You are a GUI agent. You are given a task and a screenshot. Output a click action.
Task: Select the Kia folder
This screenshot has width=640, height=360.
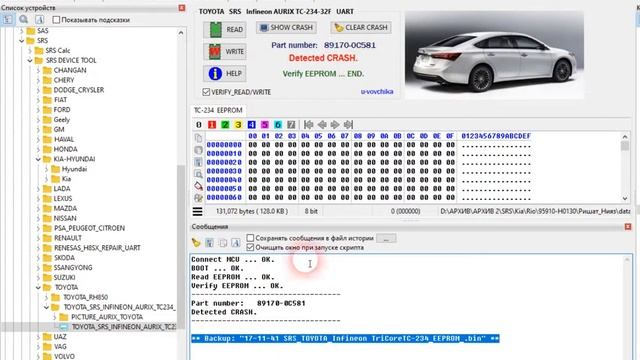[66, 179]
